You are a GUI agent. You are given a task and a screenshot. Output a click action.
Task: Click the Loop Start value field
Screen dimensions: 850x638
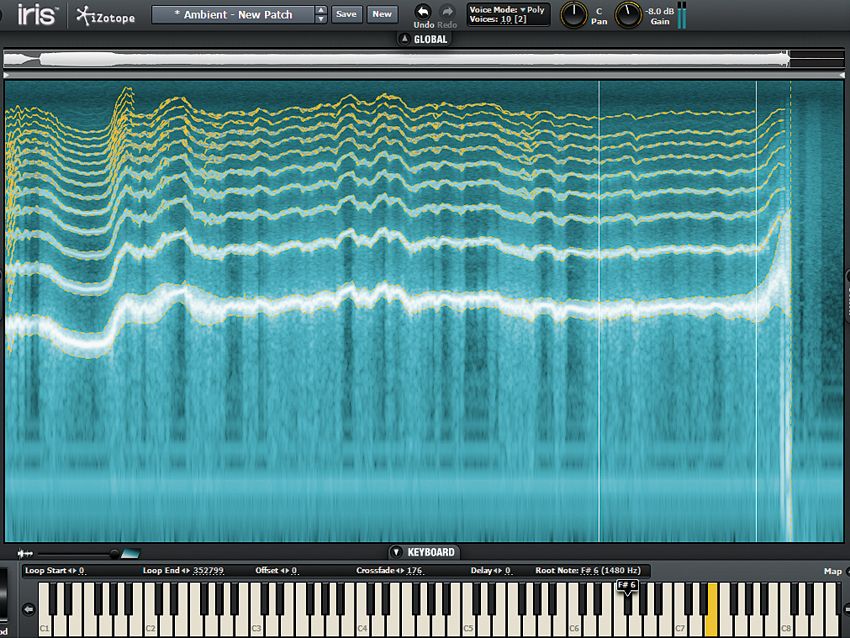[82, 571]
